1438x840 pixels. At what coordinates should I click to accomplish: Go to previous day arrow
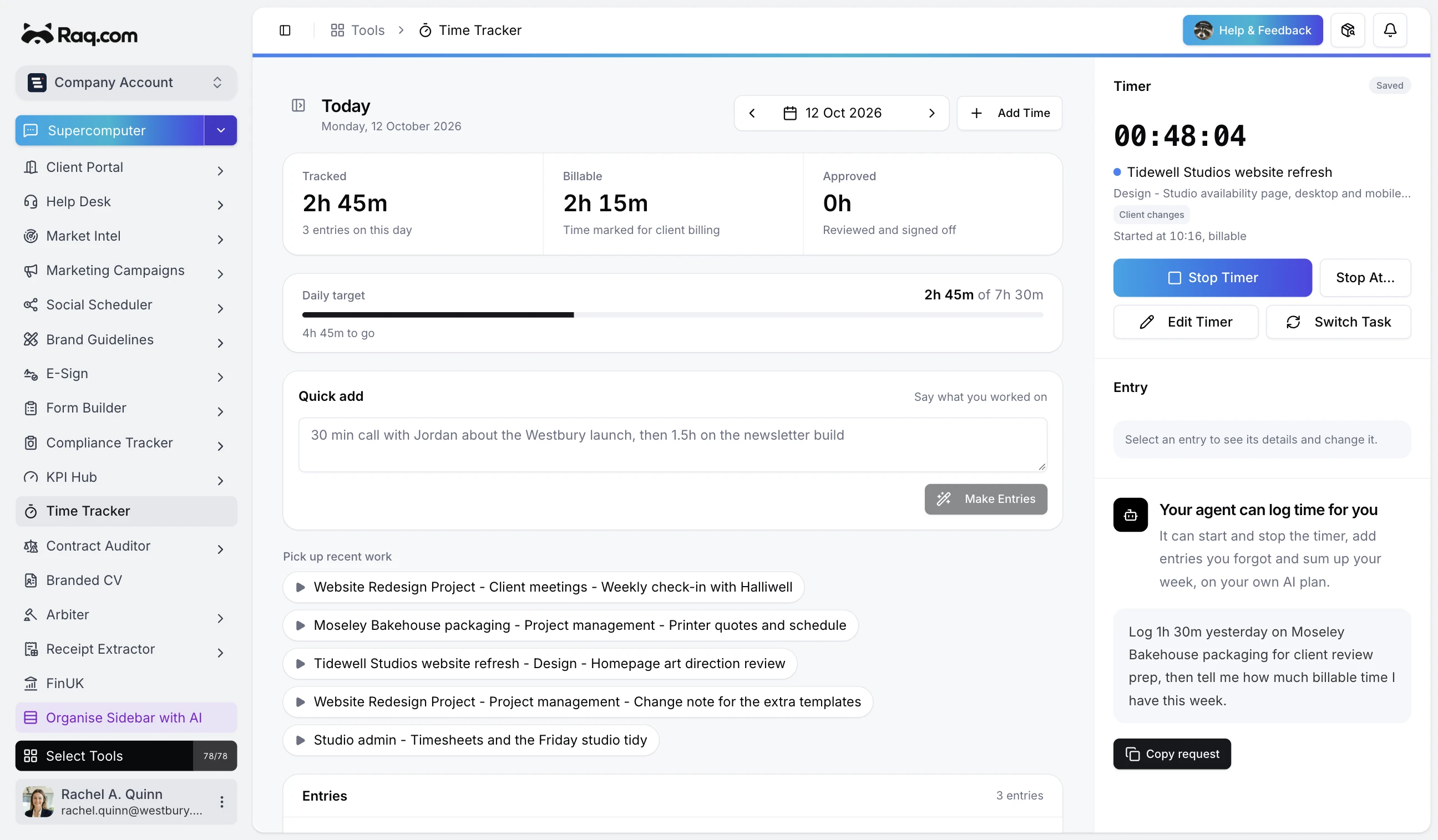pyautogui.click(x=752, y=113)
